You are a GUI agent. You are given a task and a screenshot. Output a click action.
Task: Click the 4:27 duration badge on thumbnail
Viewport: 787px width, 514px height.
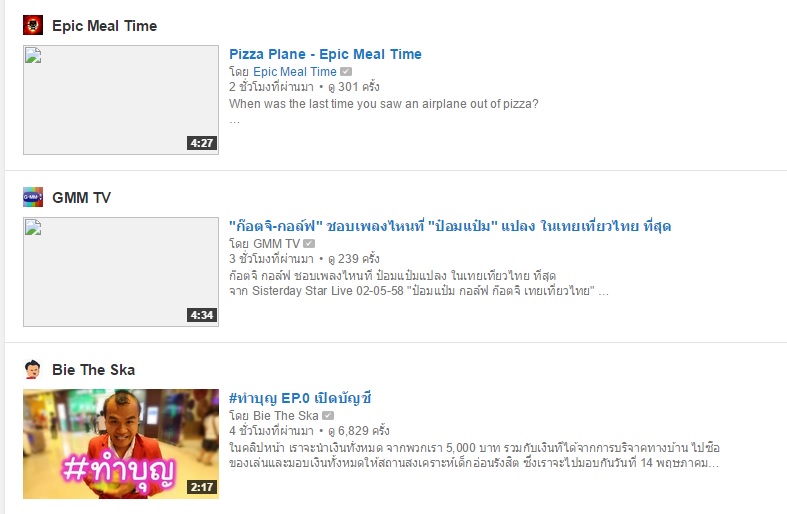point(202,143)
